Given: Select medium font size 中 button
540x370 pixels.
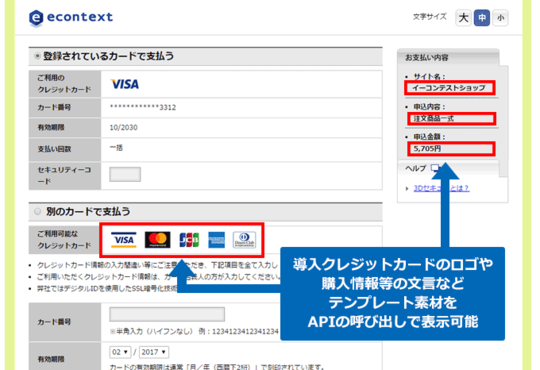Looking at the screenshot, I should [x=482, y=18].
